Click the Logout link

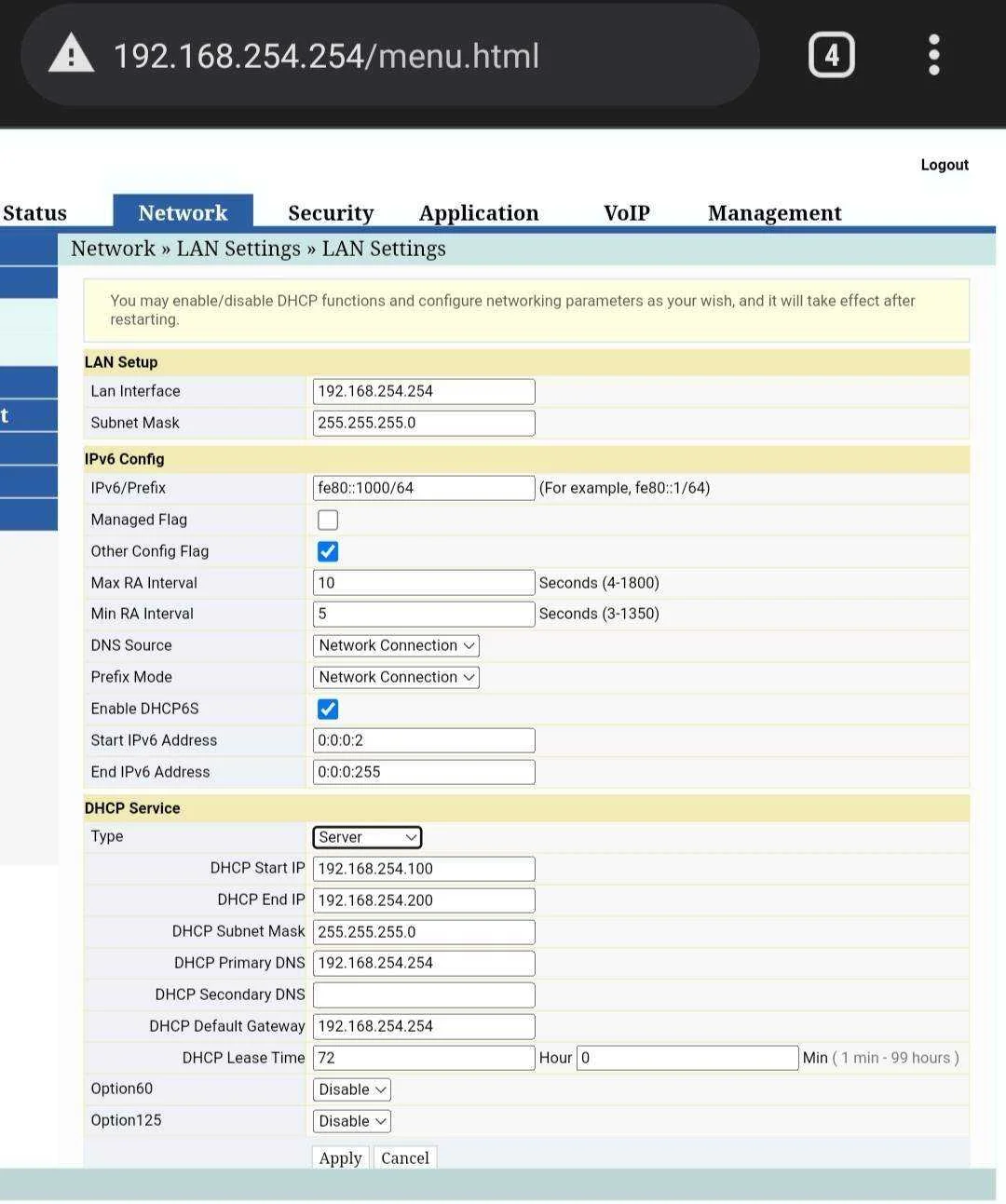(x=945, y=165)
